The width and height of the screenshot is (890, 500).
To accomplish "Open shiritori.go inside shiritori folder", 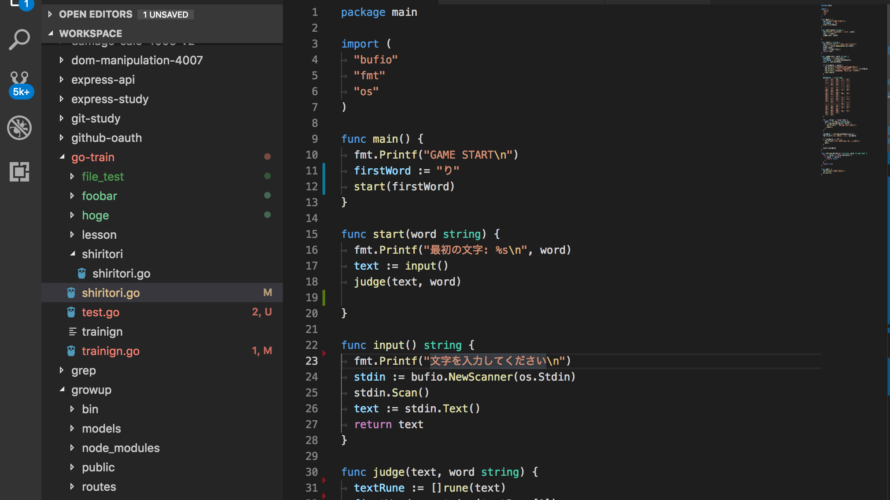I will click(121, 274).
